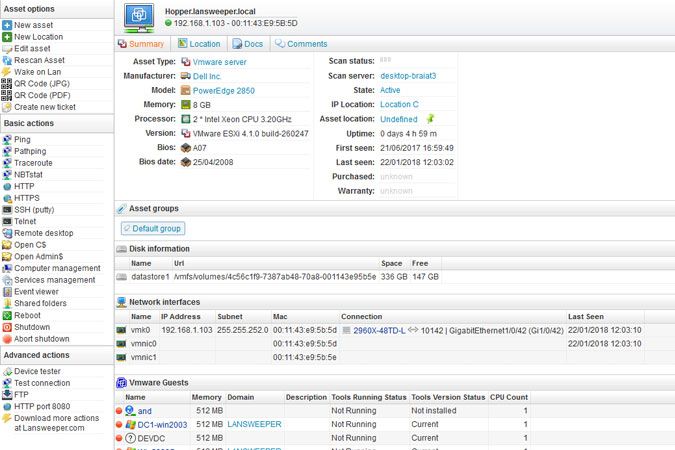Click the Device tester icon
The image size is (675, 450).
tap(7, 371)
